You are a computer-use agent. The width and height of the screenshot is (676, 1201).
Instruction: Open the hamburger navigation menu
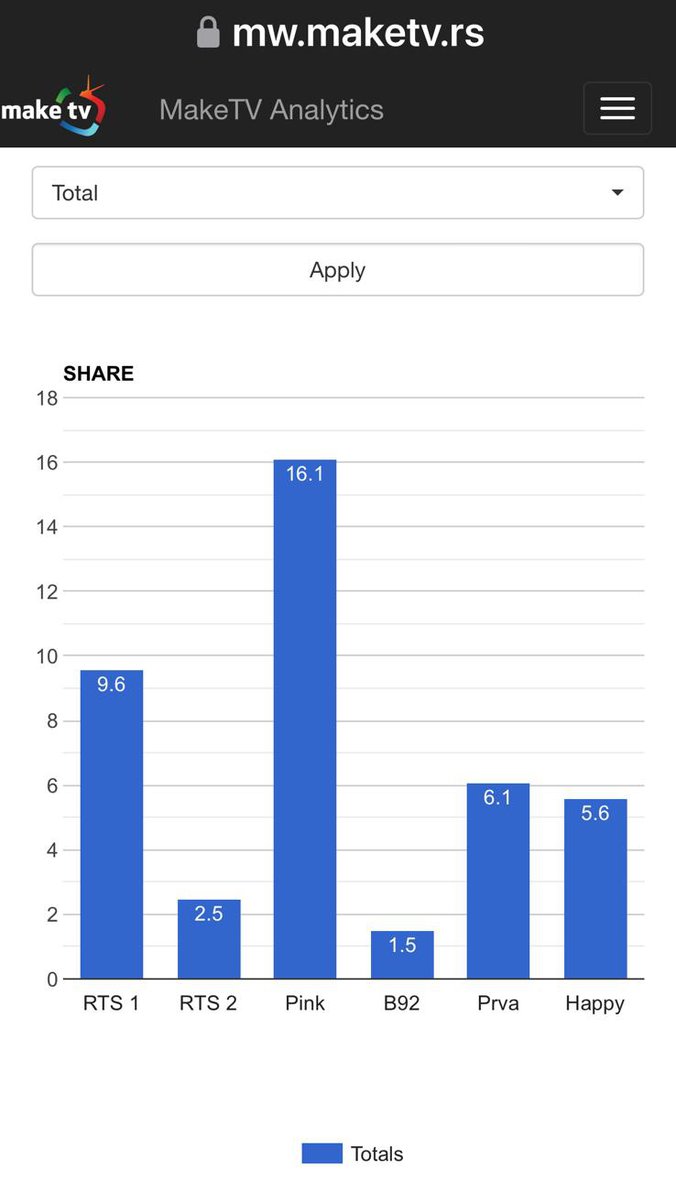click(617, 109)
